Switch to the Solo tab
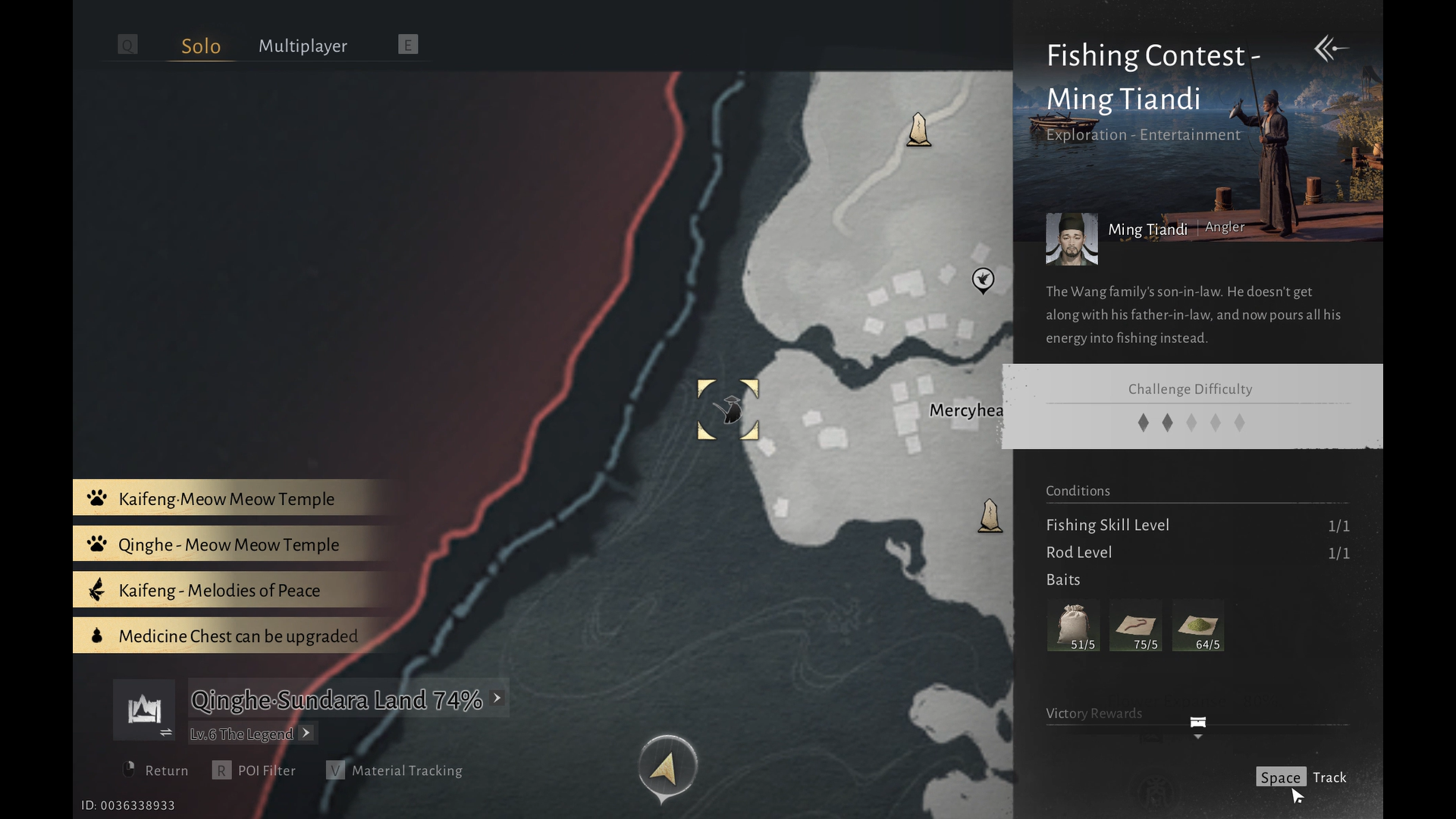1456x819 pixels. (x=201, y=46)
